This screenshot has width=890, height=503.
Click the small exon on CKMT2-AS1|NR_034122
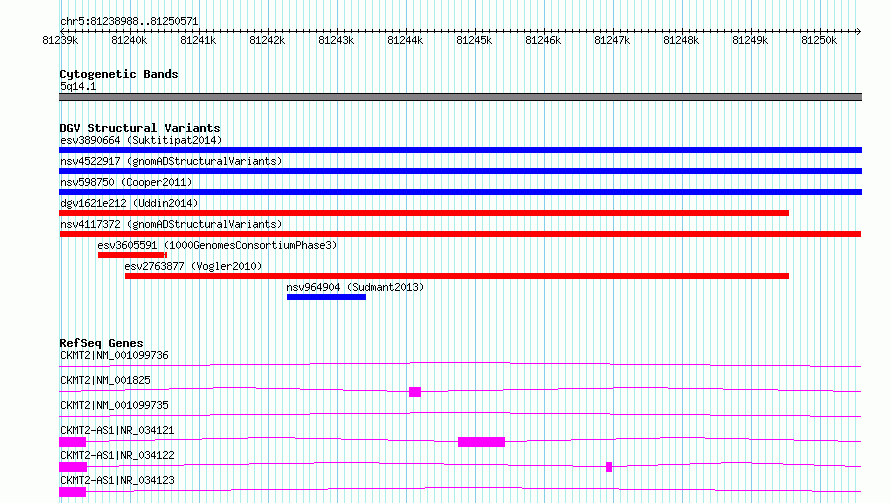pyautogui.click(x=609, y=467)
